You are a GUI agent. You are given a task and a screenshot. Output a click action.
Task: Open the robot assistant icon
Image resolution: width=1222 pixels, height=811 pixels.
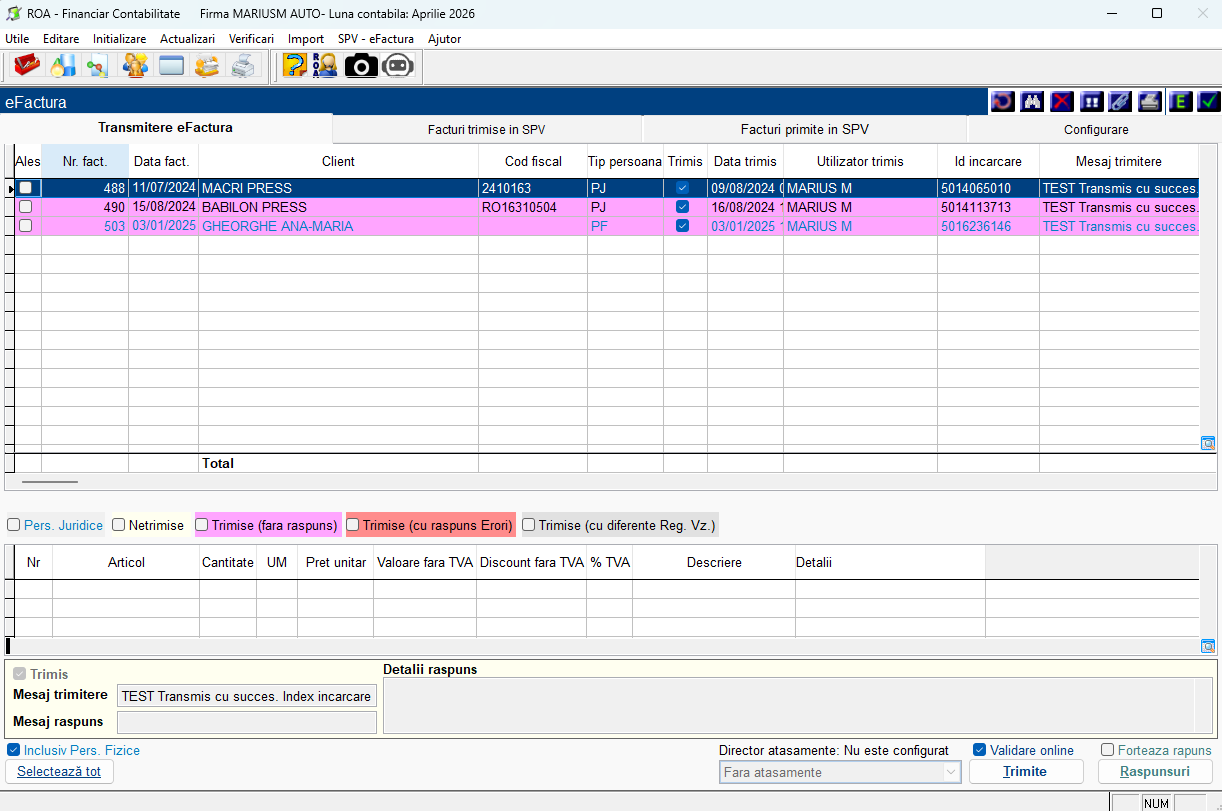click(398, 66)
